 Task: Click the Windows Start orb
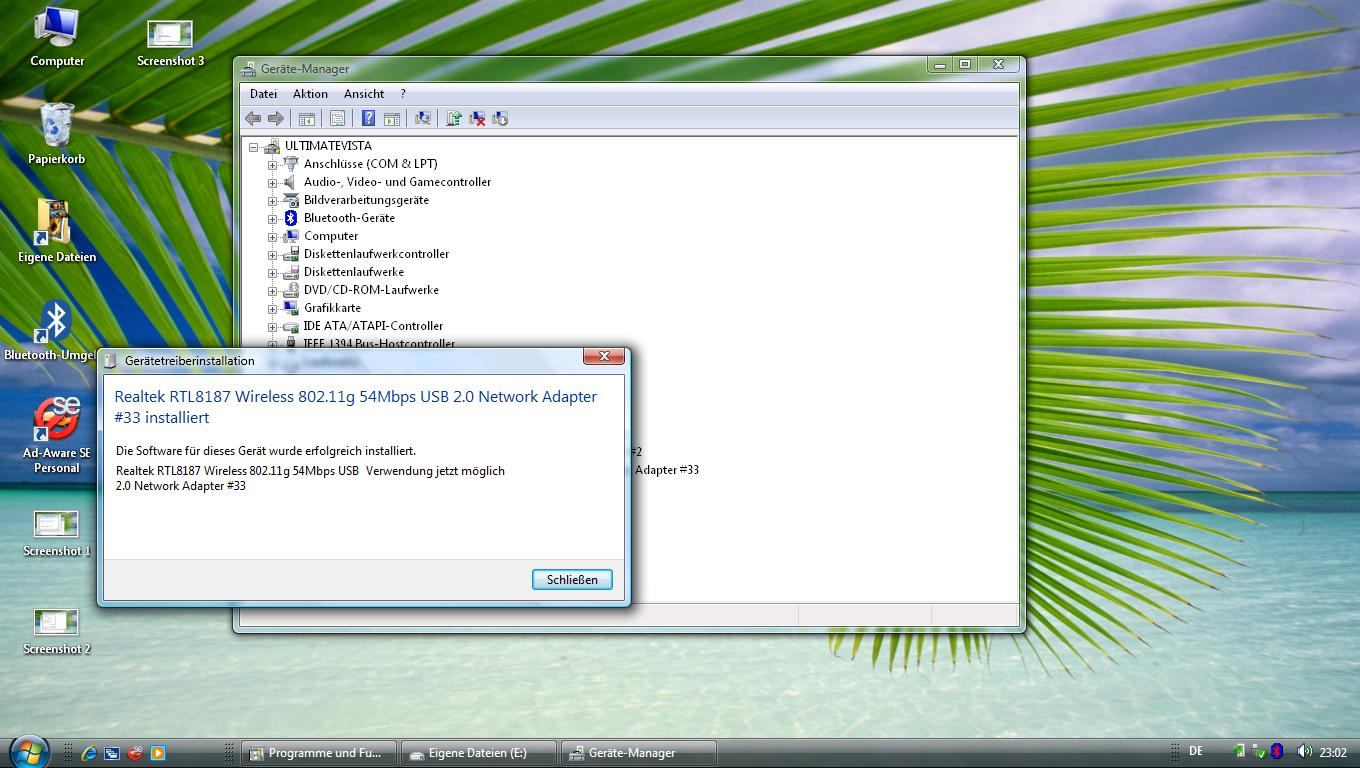(28, 751)
